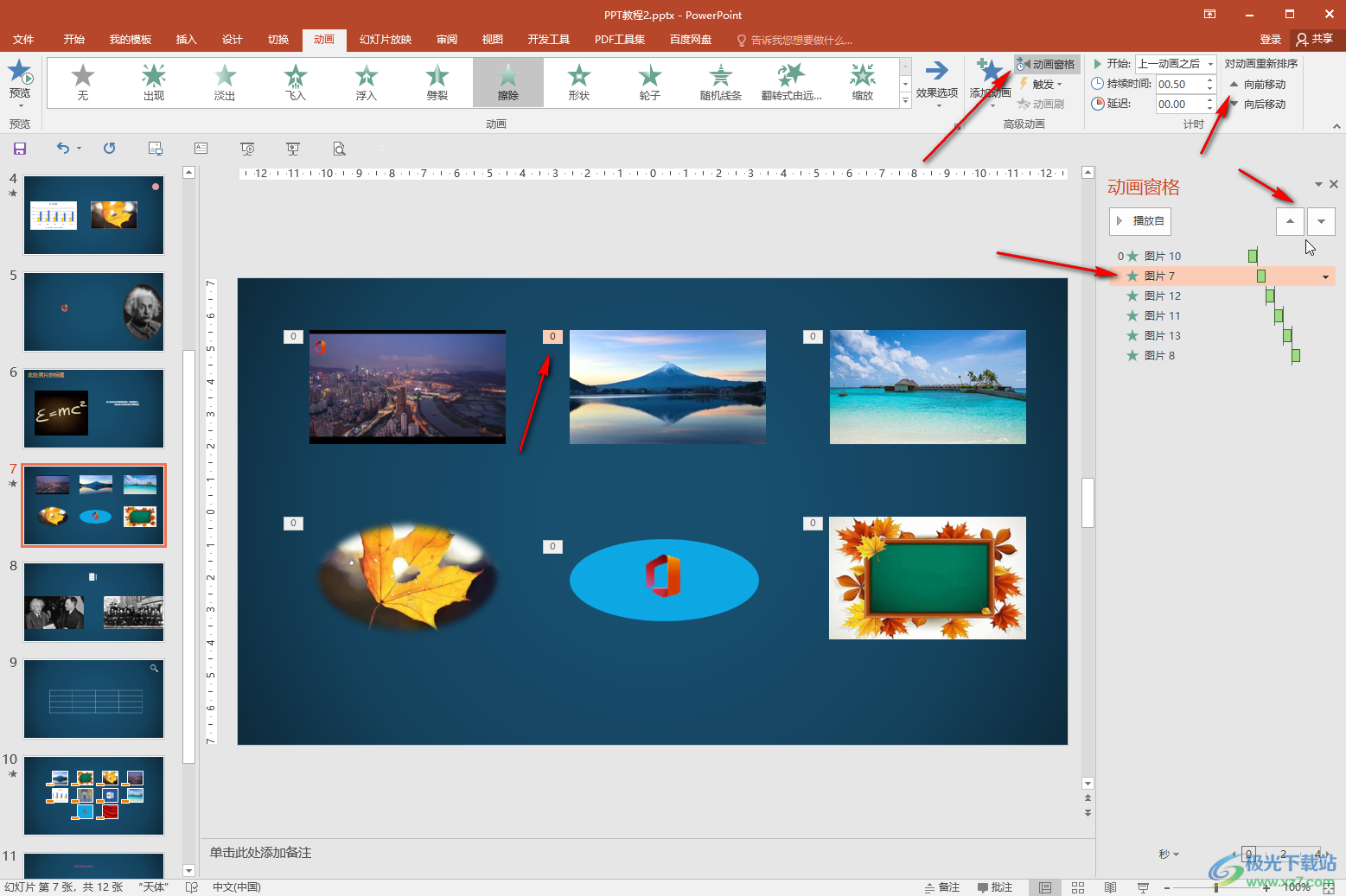Select the 翻转式由远 animation effect
The image size is (1346, 896).
click(x=792, y=83)
